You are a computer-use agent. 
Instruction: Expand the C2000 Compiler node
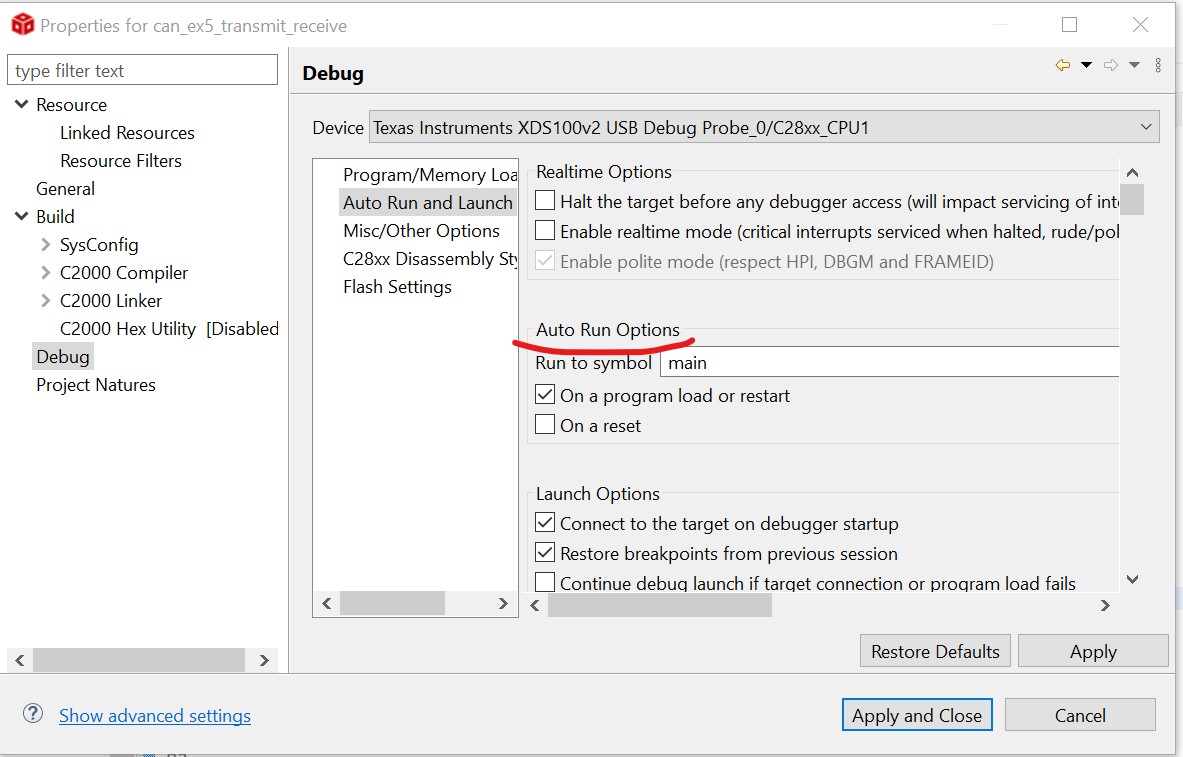point(45,272)
